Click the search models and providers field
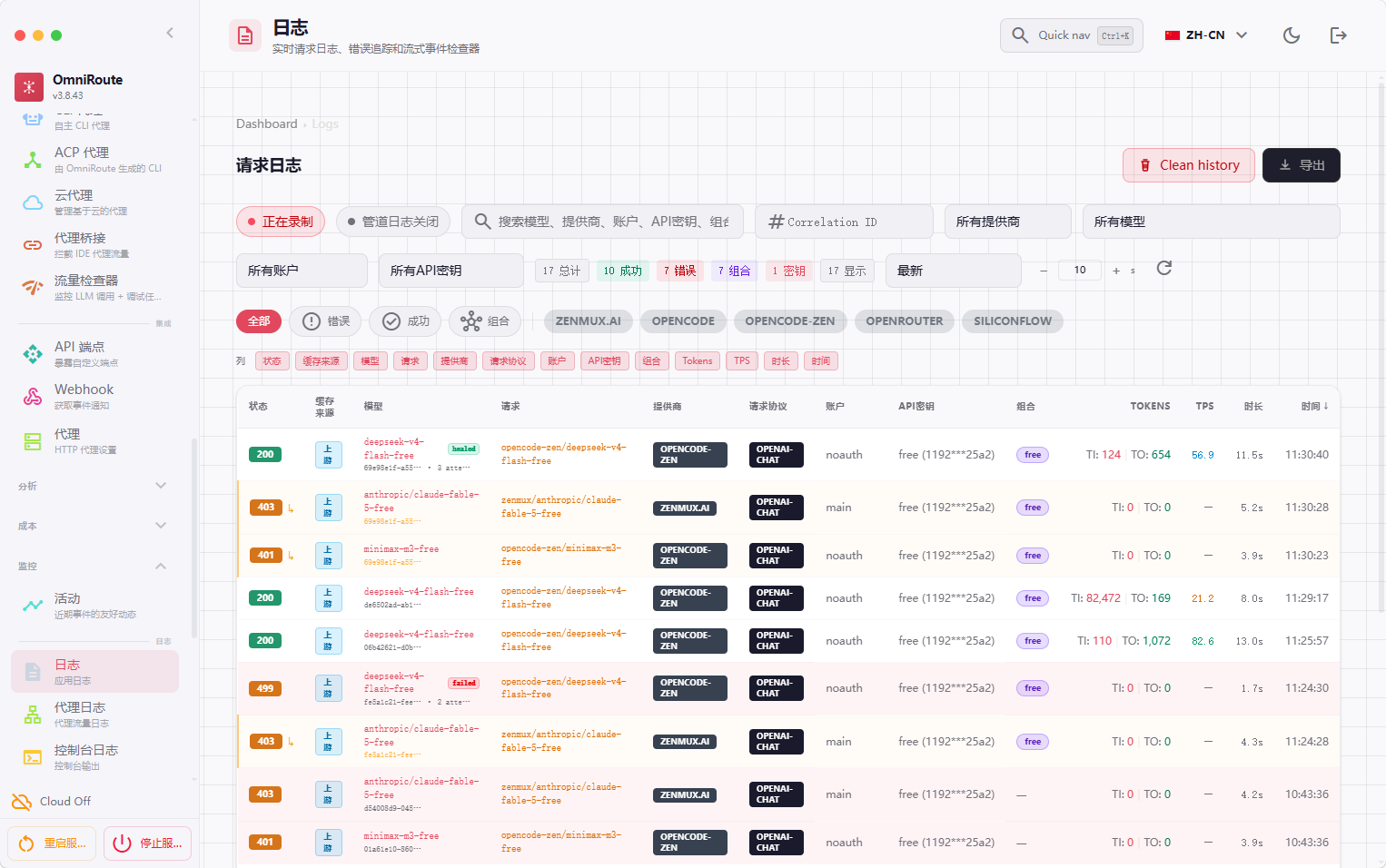 (x=602, y=222)
